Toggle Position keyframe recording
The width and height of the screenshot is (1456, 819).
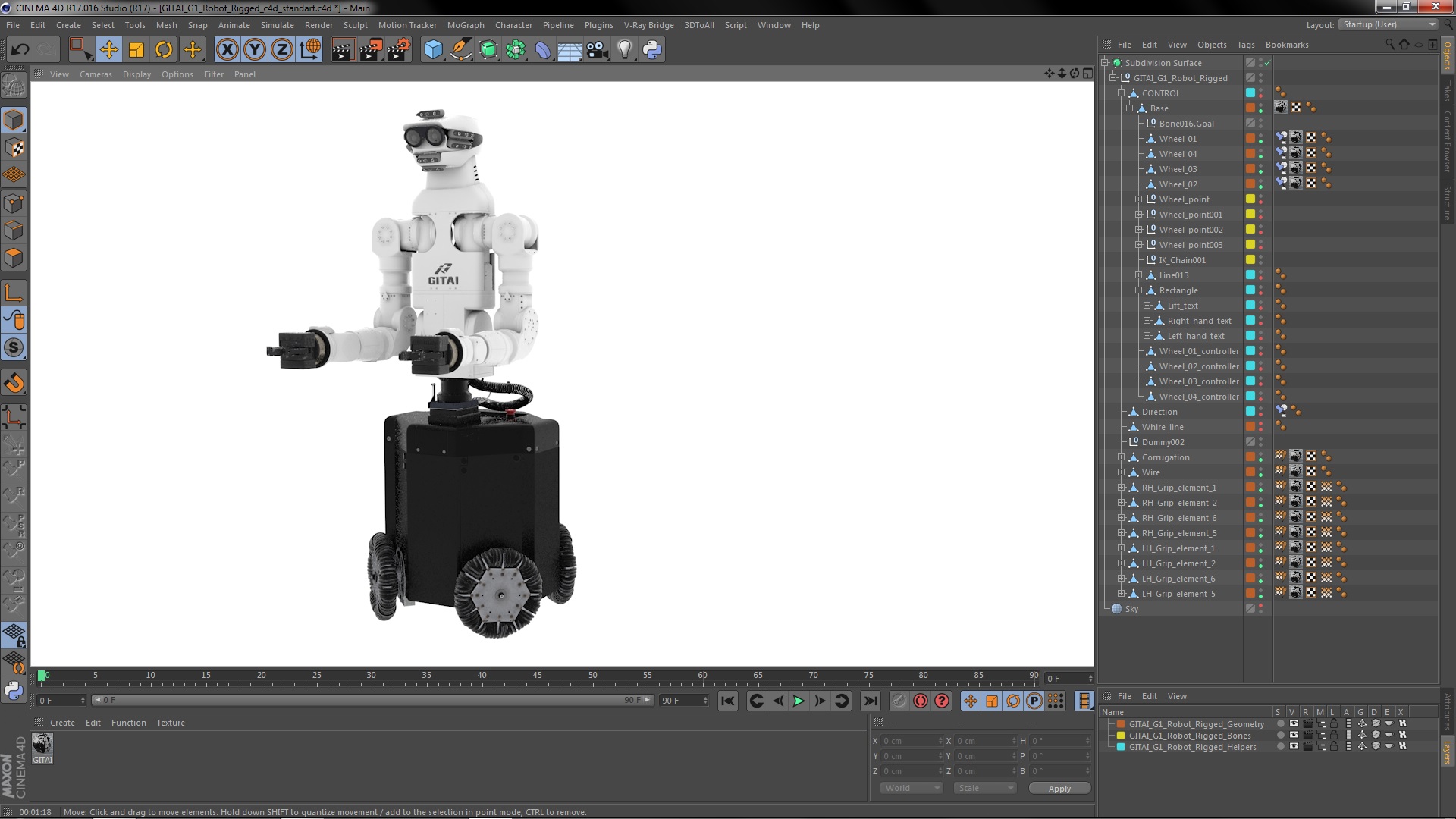click(971, 701)
